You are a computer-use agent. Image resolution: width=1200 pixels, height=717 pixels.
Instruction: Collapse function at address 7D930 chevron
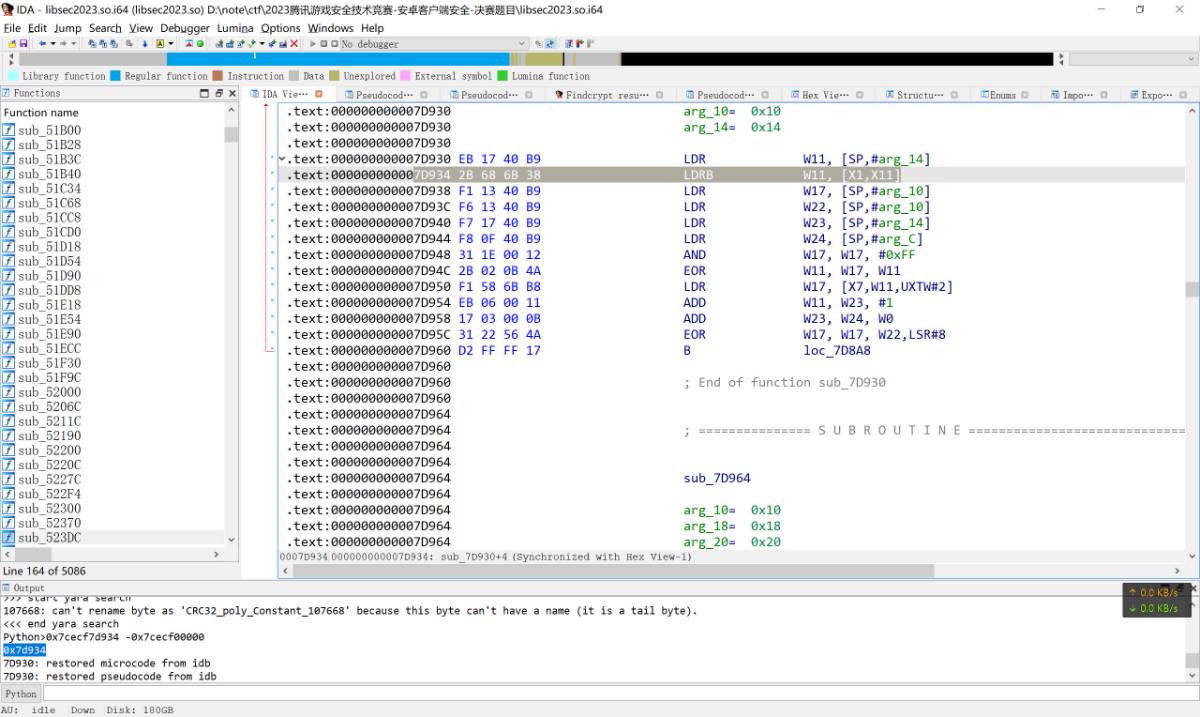[x=282, y=159]
